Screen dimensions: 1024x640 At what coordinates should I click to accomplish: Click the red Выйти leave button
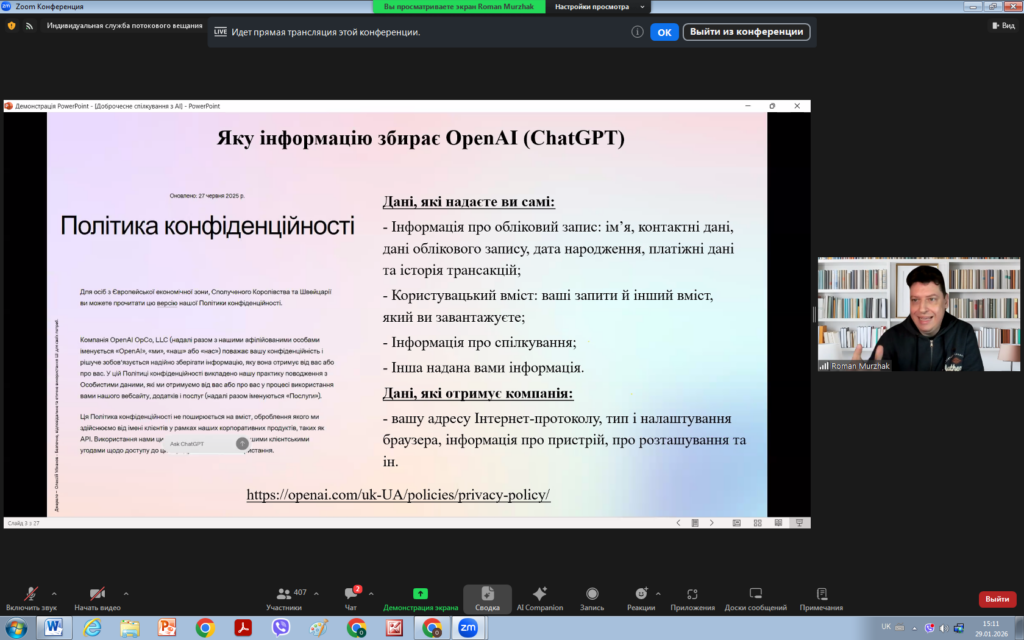996,599
